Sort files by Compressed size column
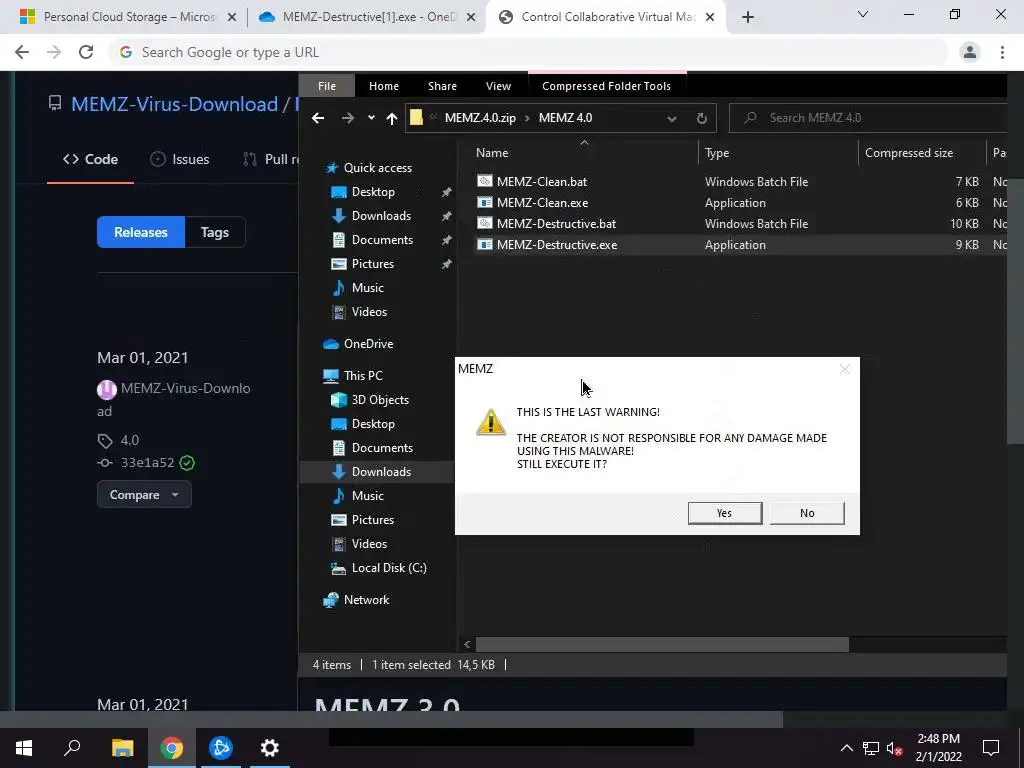 click(x=908, y=153)
